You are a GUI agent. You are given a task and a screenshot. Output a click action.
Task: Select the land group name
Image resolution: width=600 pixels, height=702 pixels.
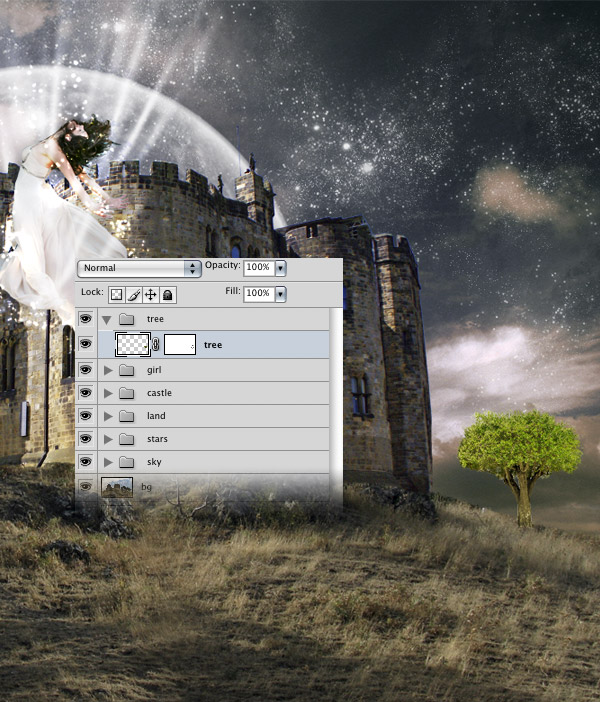point(156,415)
